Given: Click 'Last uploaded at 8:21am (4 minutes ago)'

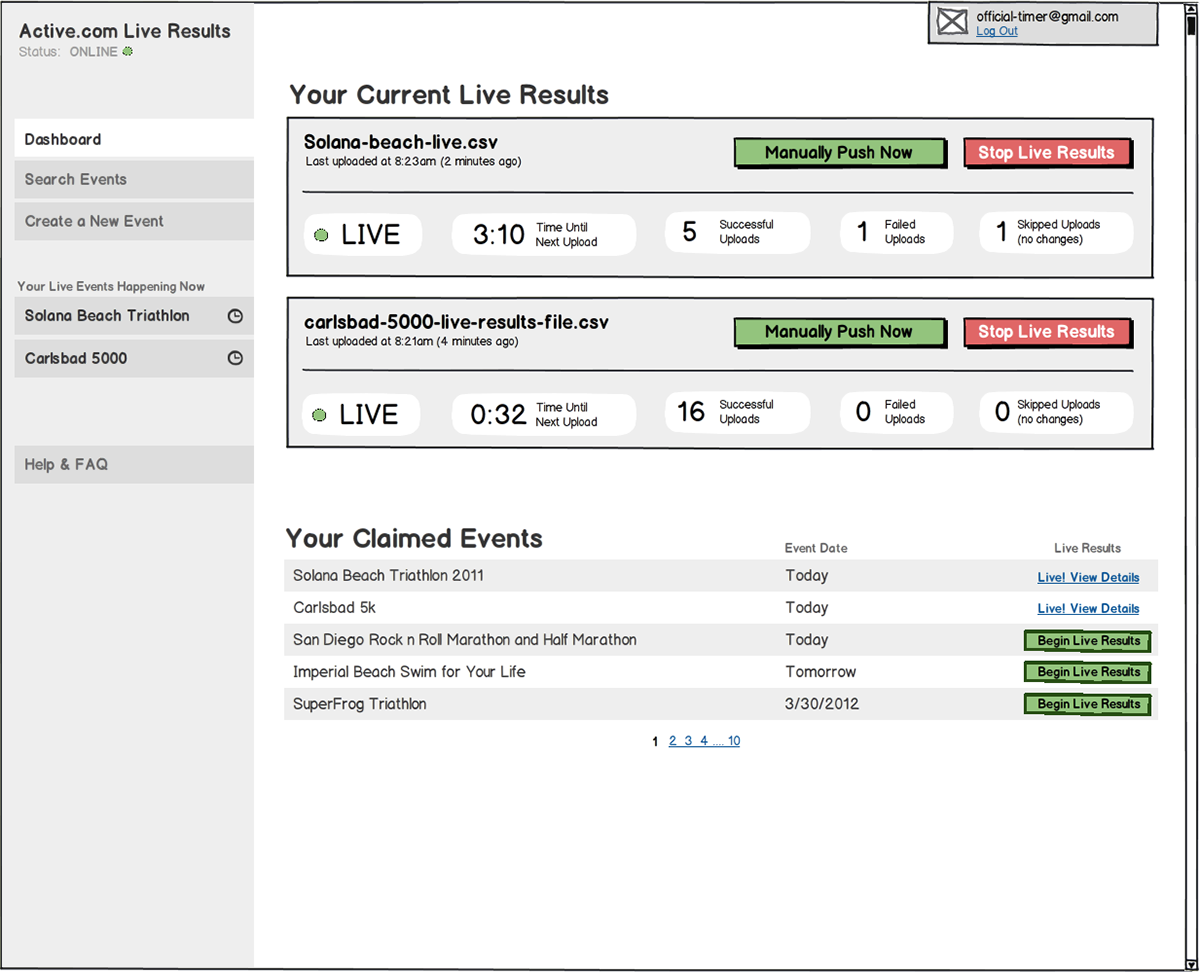Looking at the screenshot, I should coord(412,341).
